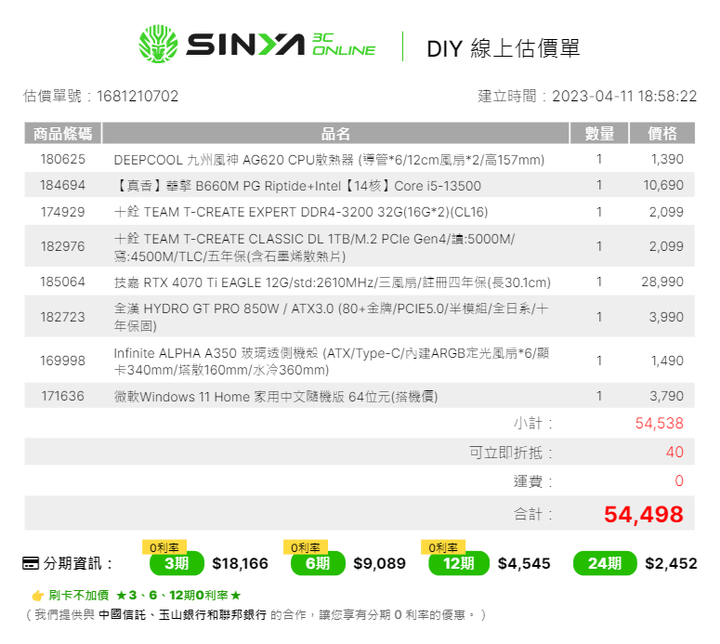Click the 中國信託、玉山銀行和聯邦銀行 bank names
Screen dimensions: 720x644
[x=182, y=615]
